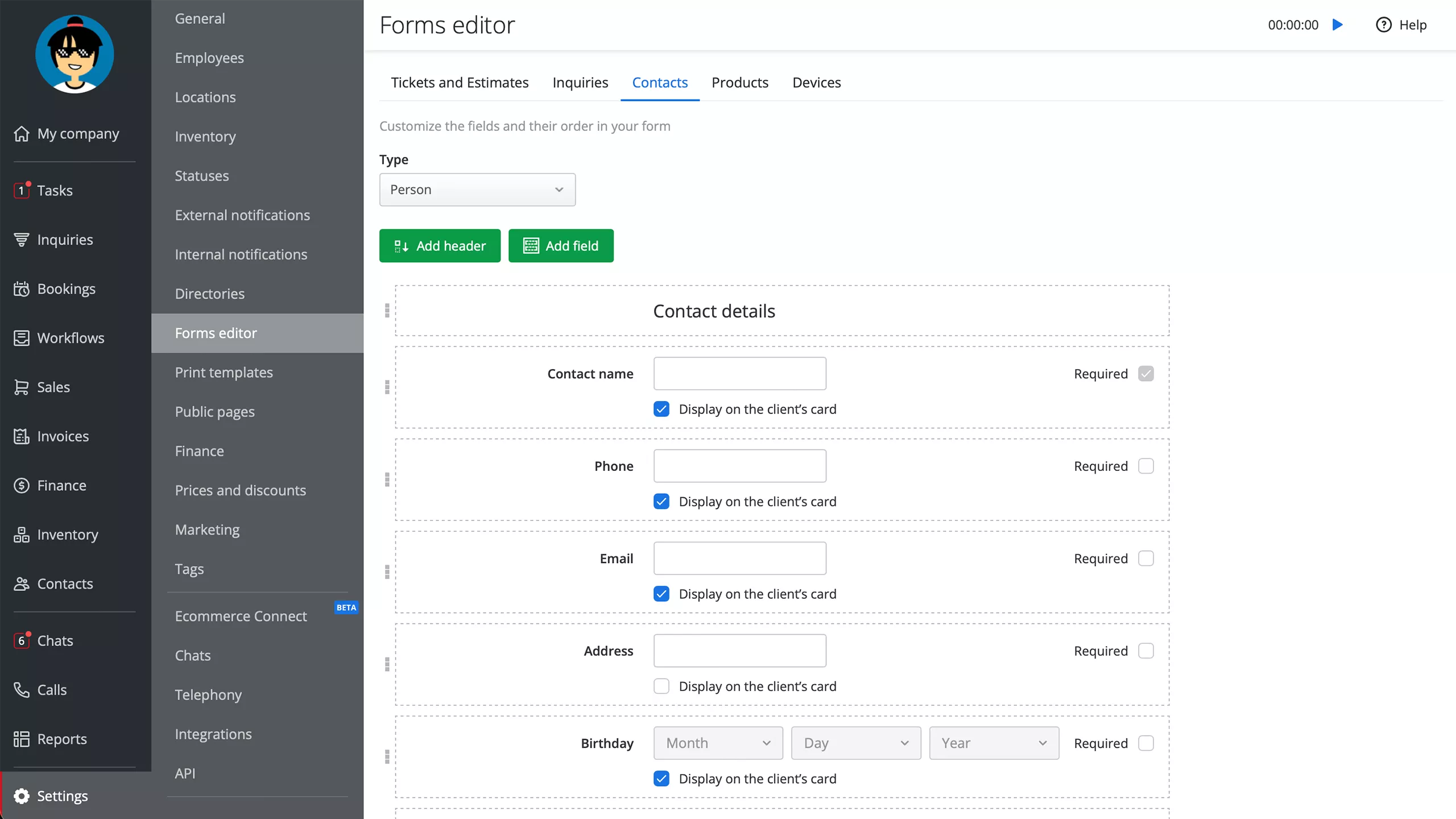The width and height of the screenshot is (1456, 819).
Task: Open the Birthday Year dropdown
Action: pyautogui.click(x=994, y=743)
